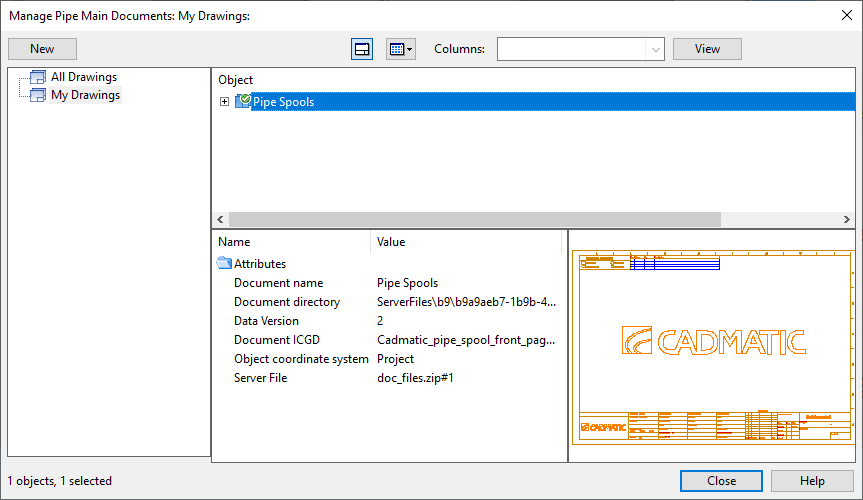863x500 pixels.
Task: Open the table view options dropdown
Action: click(400, 49)
